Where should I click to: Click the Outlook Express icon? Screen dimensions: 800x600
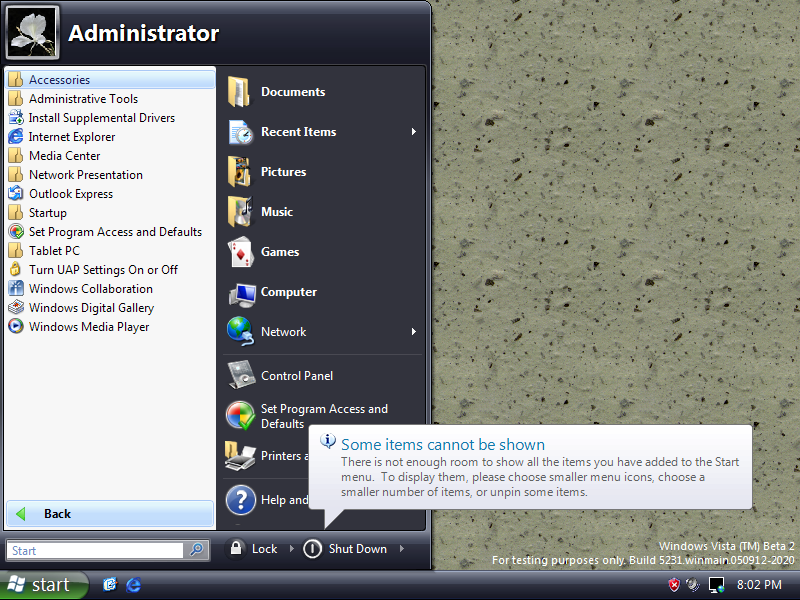point(16,193)
